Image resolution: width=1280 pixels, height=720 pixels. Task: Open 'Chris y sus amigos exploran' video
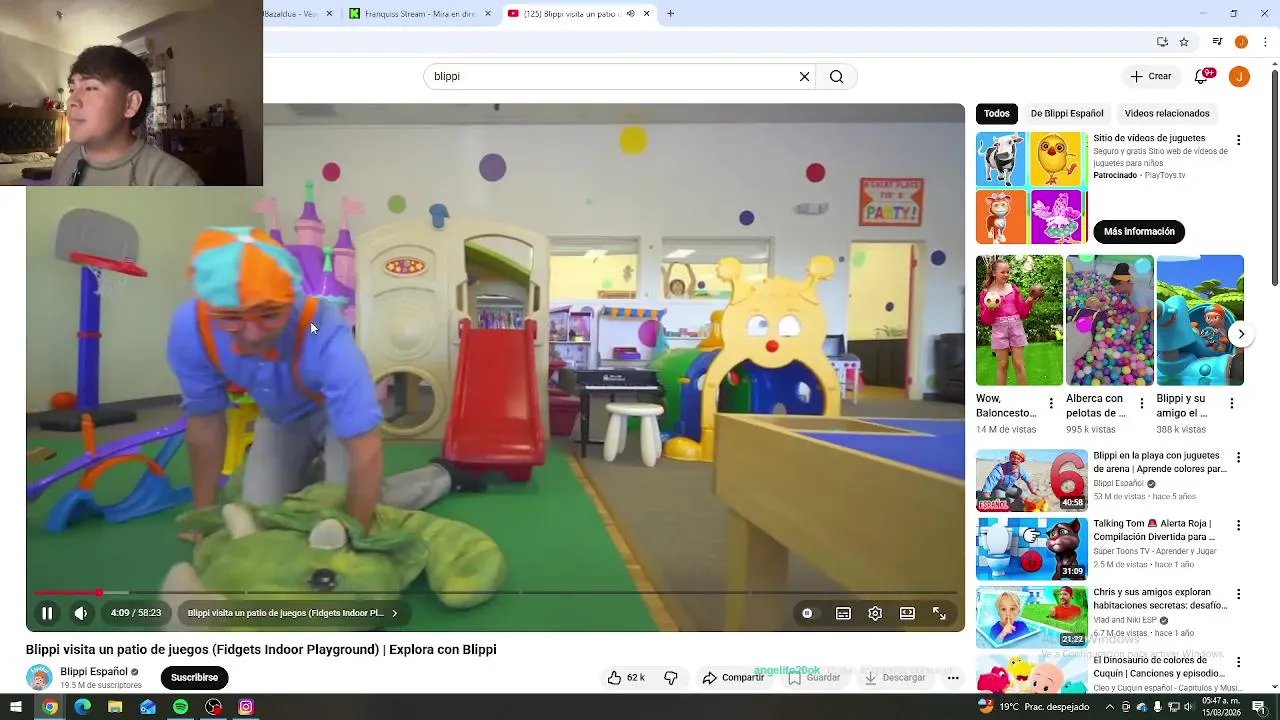(x=1032, y=617)
